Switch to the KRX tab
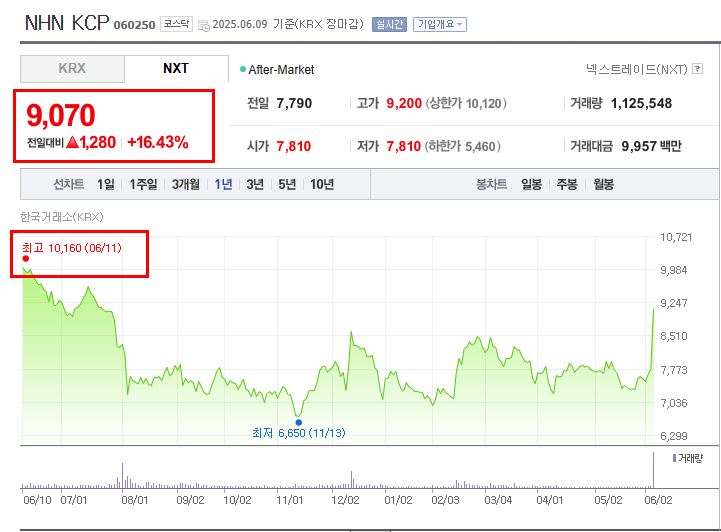The image size is (721, 532). pos(72,69)
